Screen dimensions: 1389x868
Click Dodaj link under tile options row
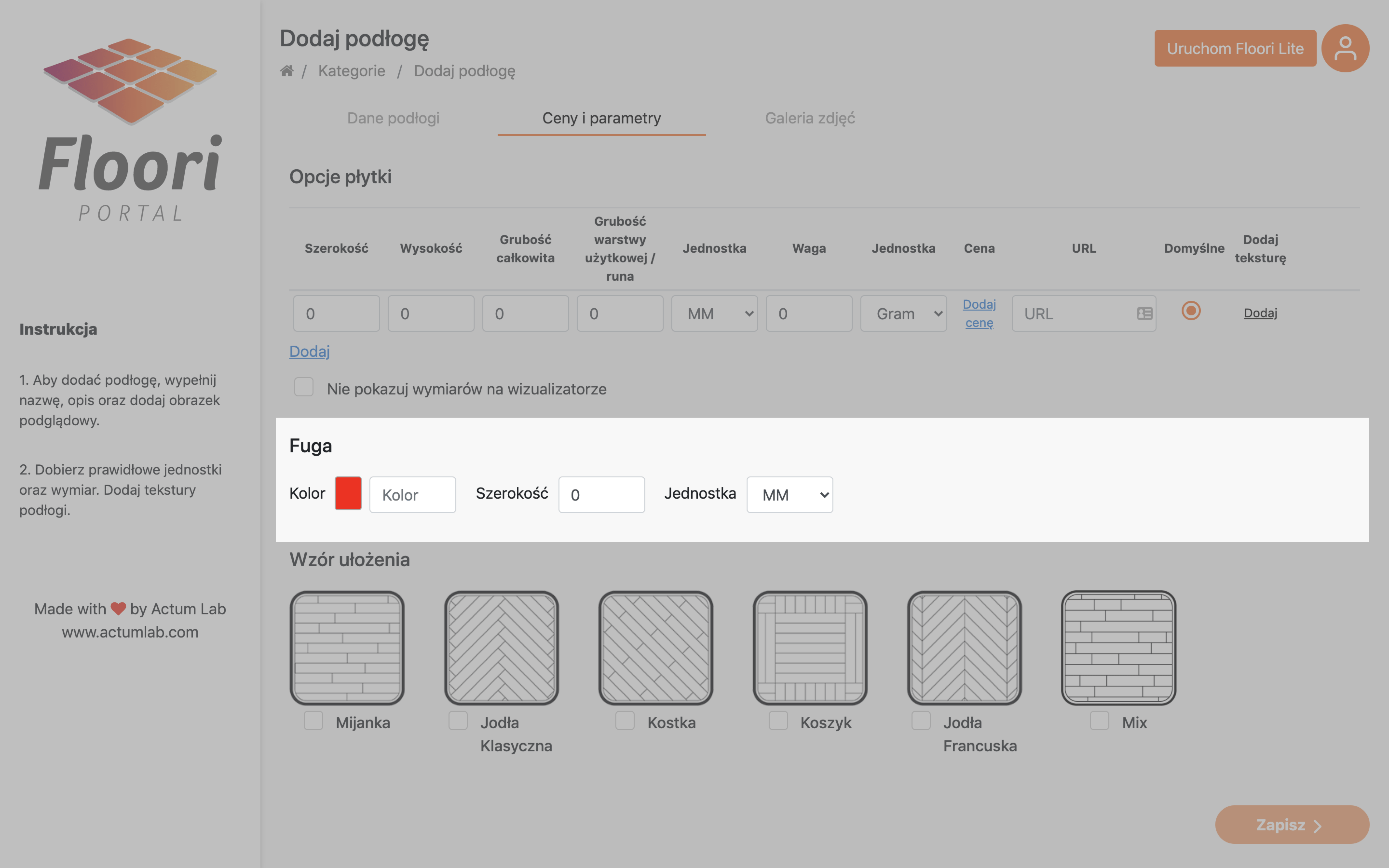[x=309, y=351]
